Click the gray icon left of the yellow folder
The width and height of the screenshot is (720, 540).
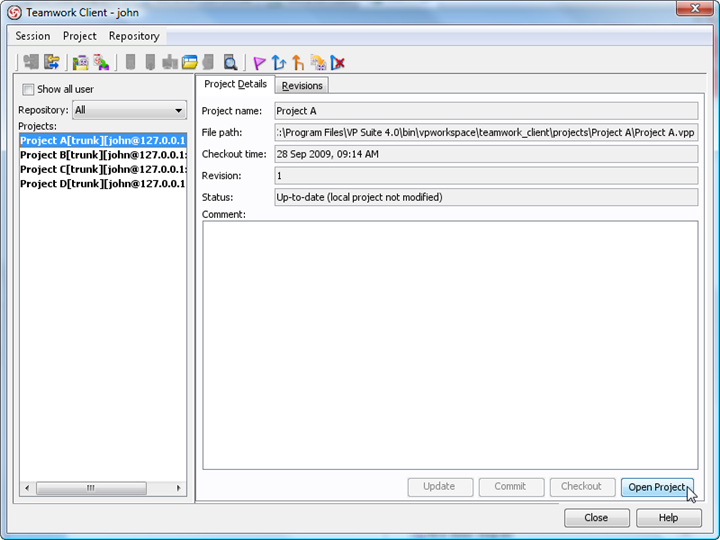click(169, 62)
